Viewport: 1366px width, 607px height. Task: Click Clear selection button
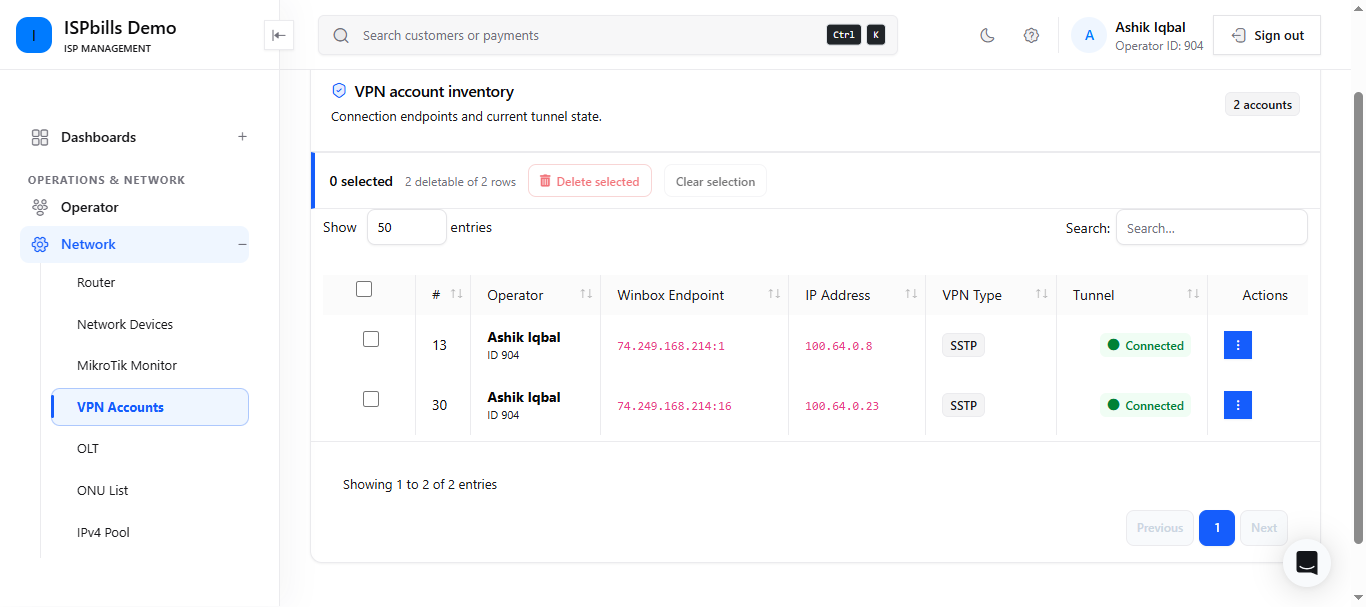(x=716, y=181)
